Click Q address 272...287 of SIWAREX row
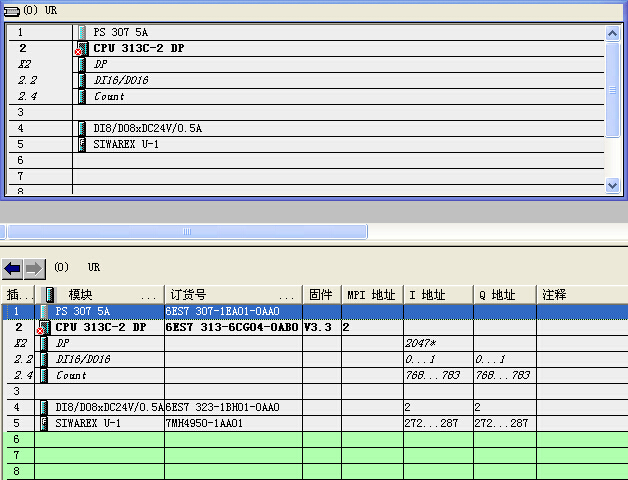Image resolution: width=628 pixels, height=480 pixels. click(x=501, y=424)
